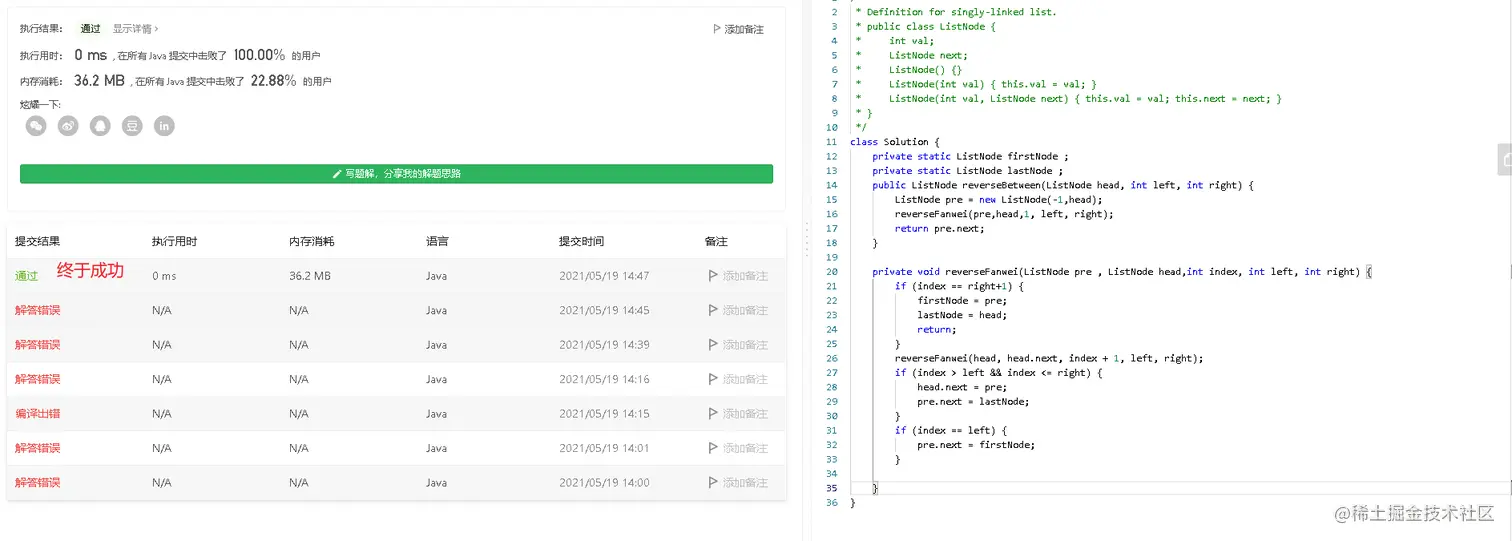Open the 通过 submission from 14:47
The width and height of the screenshot is (1512, 541).
tap(26, 276)
